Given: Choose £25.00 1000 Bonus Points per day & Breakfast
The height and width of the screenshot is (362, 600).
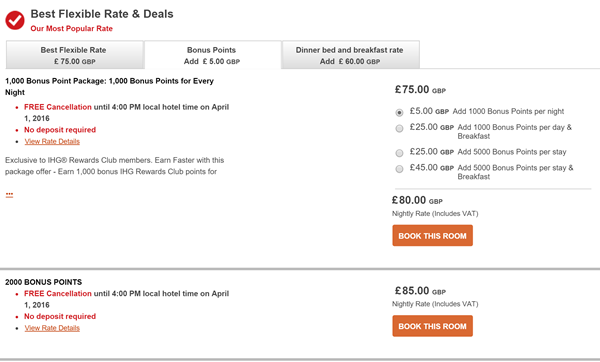Looking at the screenshot, I should pos(399,128).
